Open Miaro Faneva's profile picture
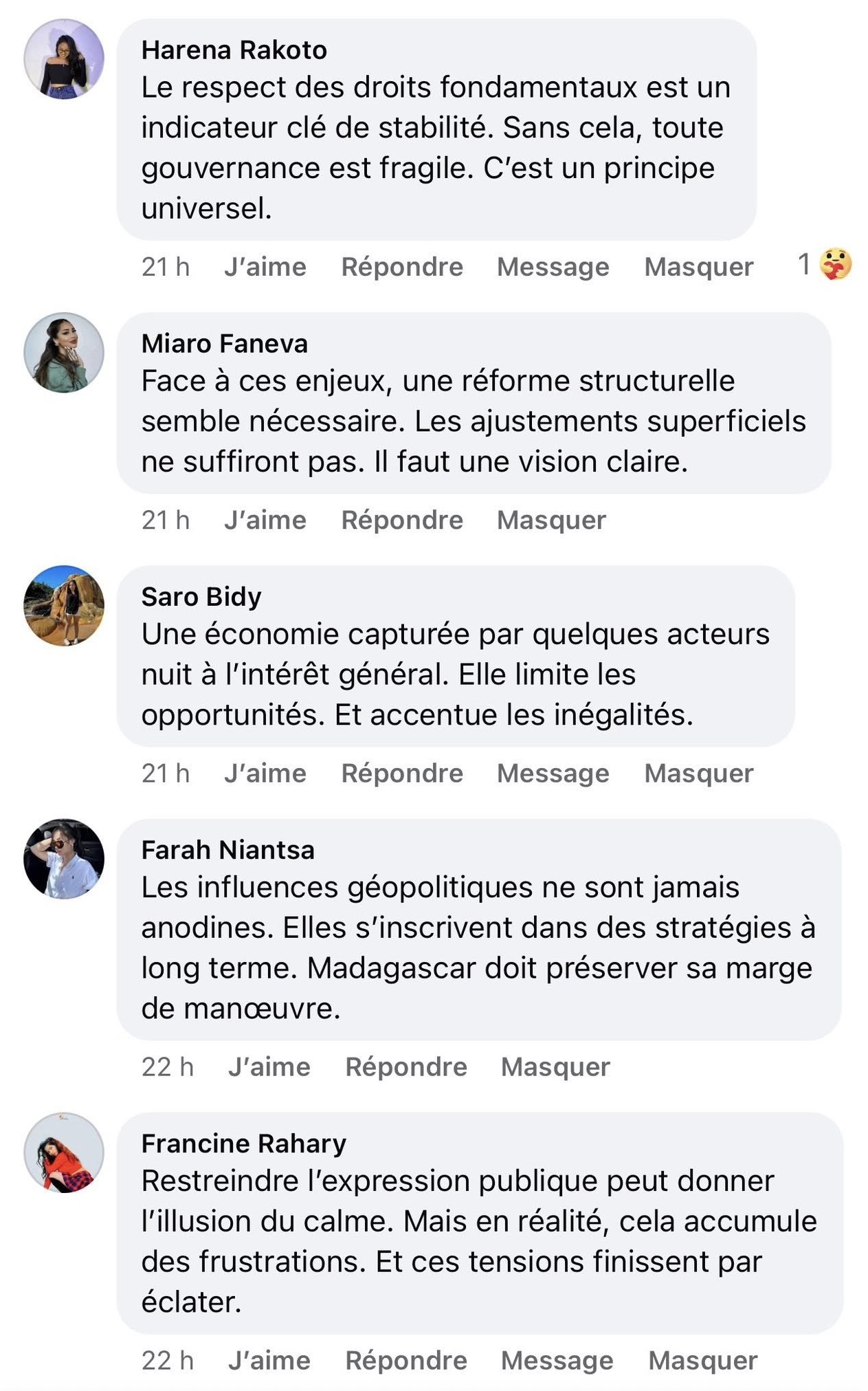The image size is (868, 1391). [64, 353]
